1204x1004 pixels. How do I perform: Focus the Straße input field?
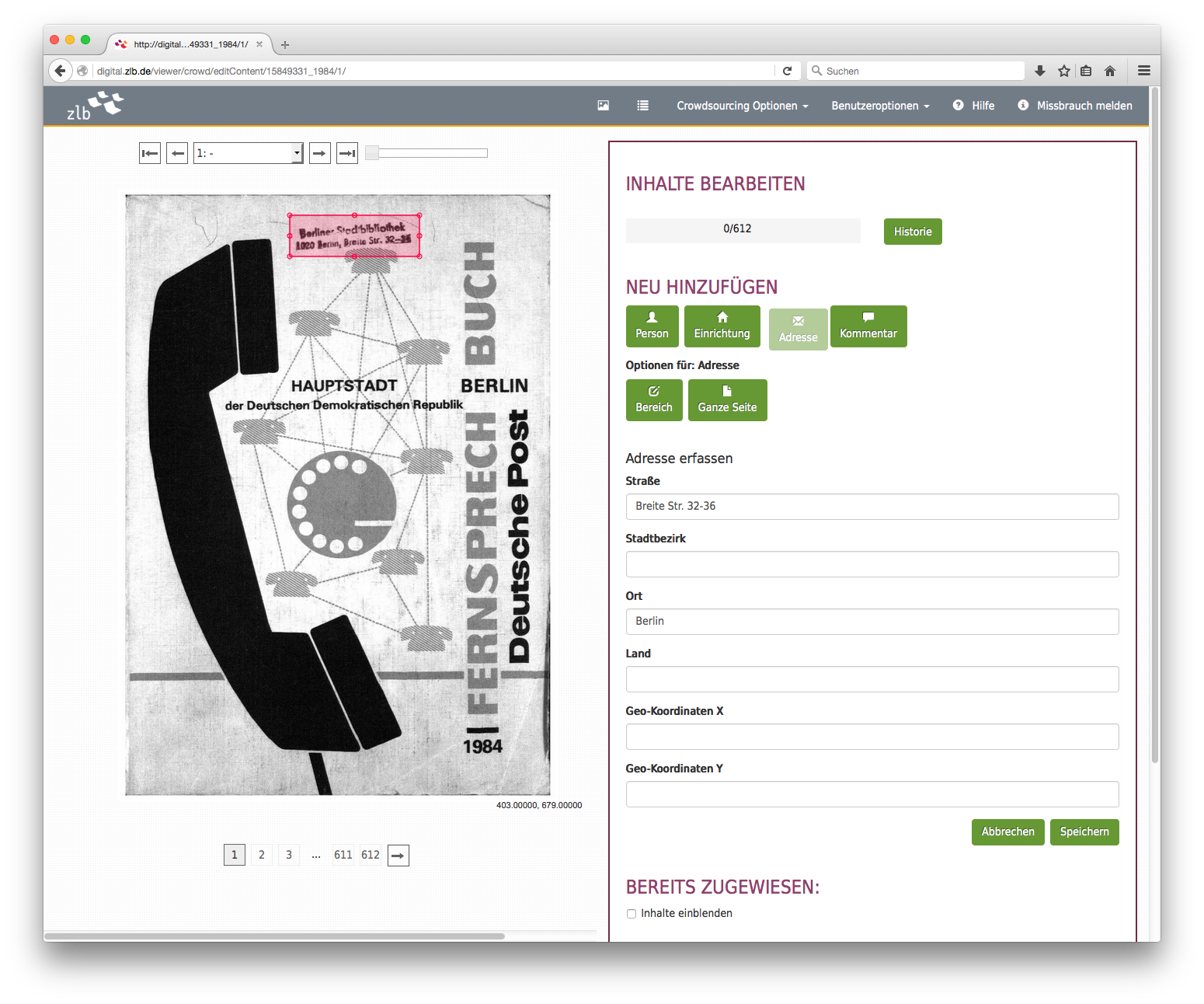[872, 507]
